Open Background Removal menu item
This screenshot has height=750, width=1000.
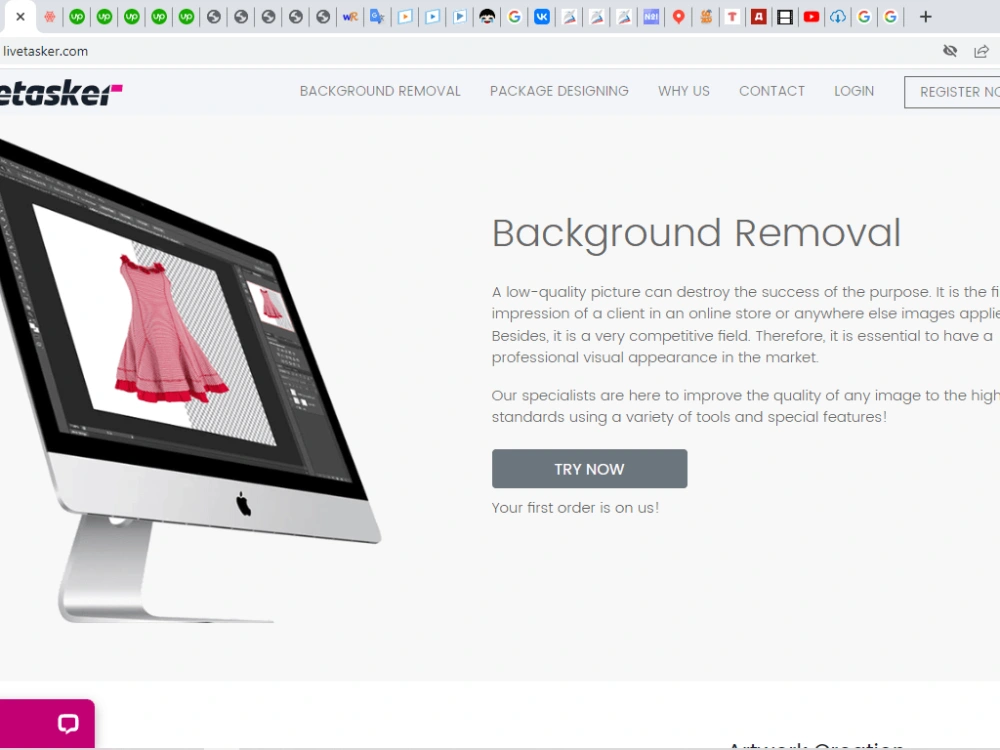point(380,91)
